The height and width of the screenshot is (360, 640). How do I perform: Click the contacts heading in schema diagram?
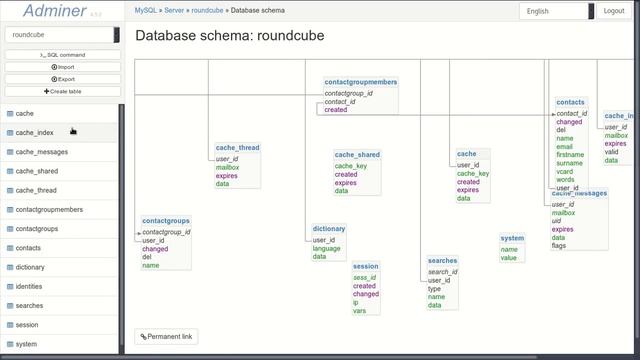pos(571,102)
